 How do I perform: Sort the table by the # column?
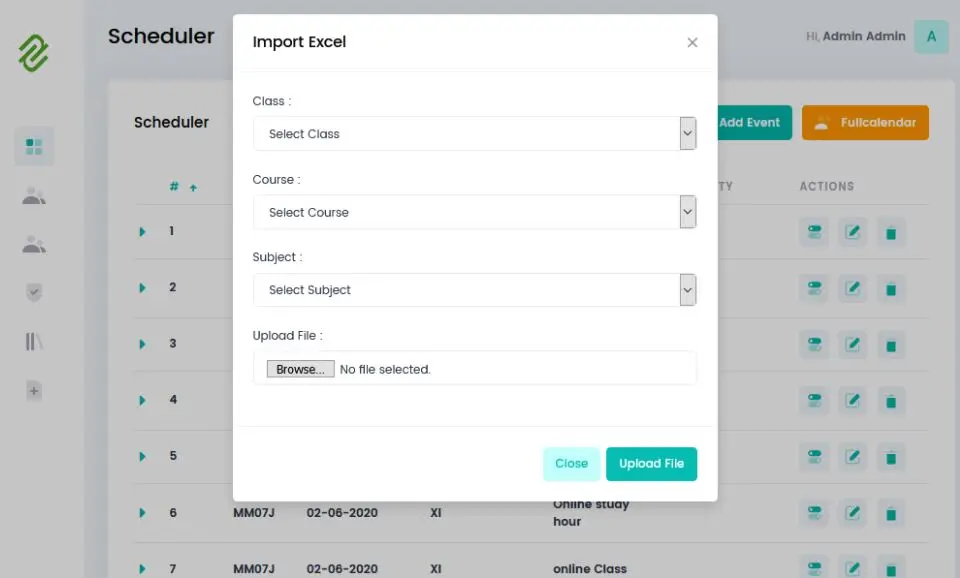173,186
